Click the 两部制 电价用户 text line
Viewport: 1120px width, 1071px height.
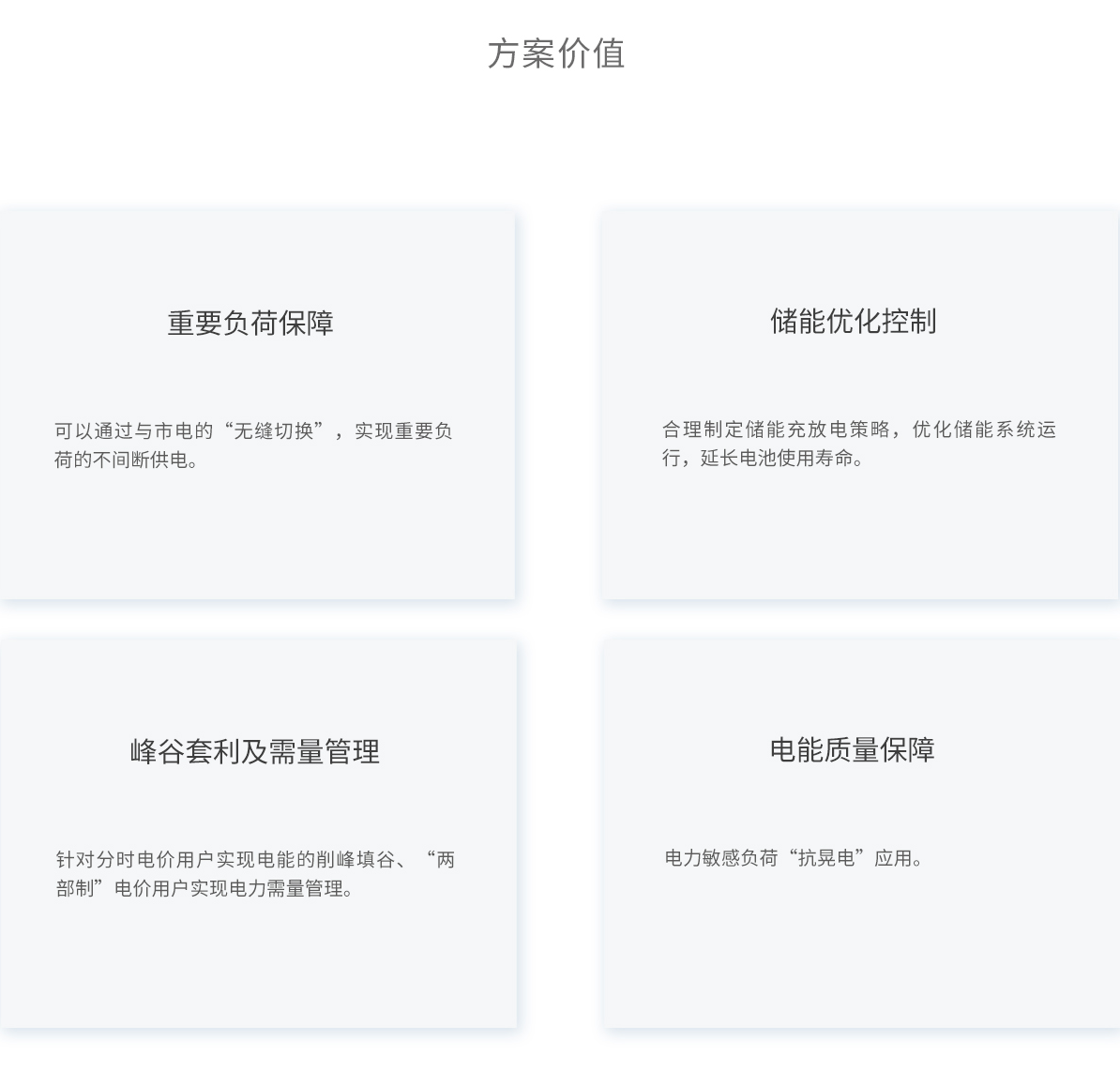coord(204,887)
